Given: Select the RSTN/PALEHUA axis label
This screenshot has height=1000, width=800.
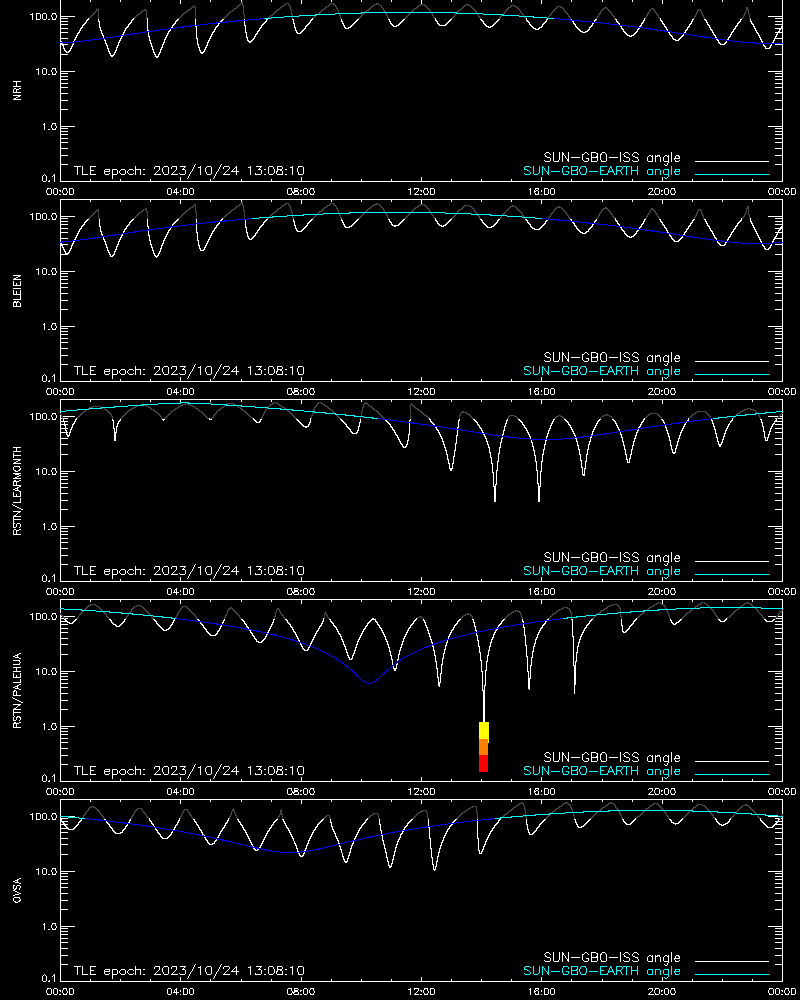Looking at the screenshot, I should point(17,691).
